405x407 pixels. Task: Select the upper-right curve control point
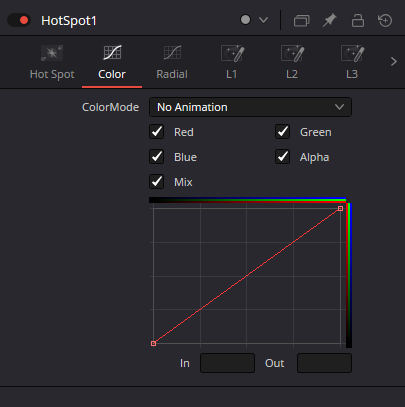[340, 208]
